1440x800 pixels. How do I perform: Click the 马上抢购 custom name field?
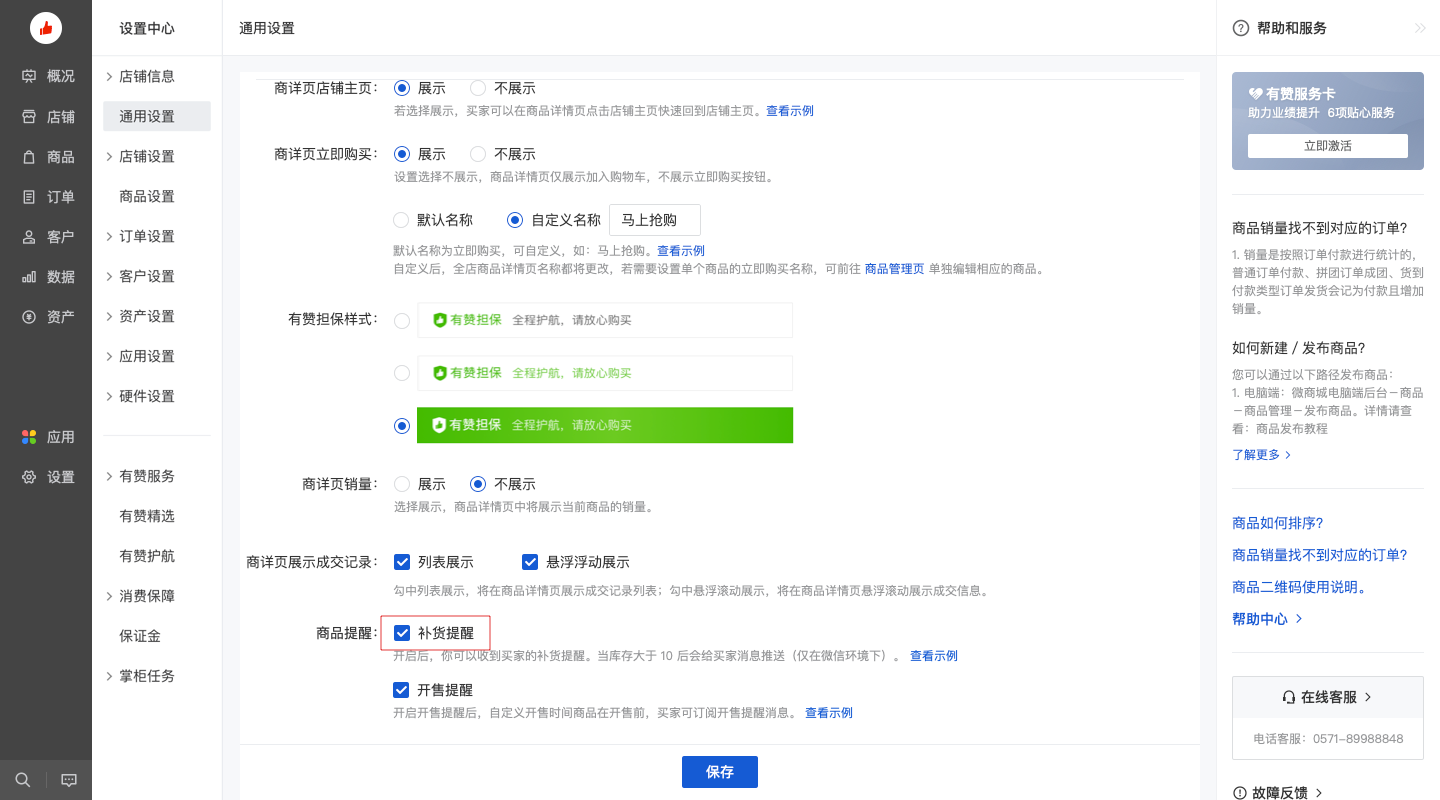(655, 220)
